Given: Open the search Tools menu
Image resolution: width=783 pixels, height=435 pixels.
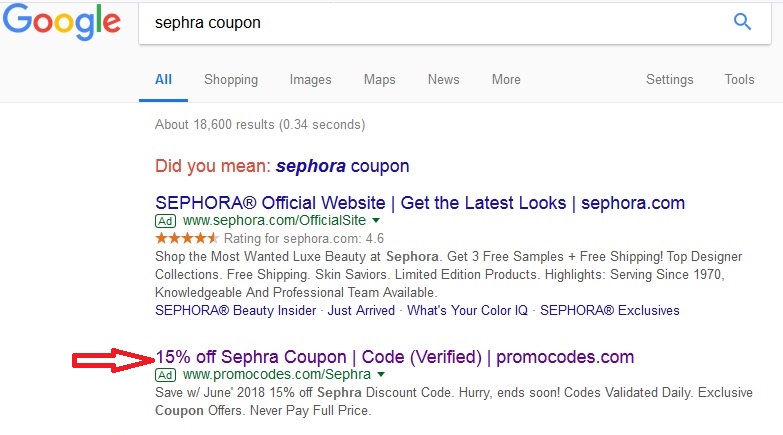Looking at the screenshot, I should pyautogui.click(x=740, y=79).
